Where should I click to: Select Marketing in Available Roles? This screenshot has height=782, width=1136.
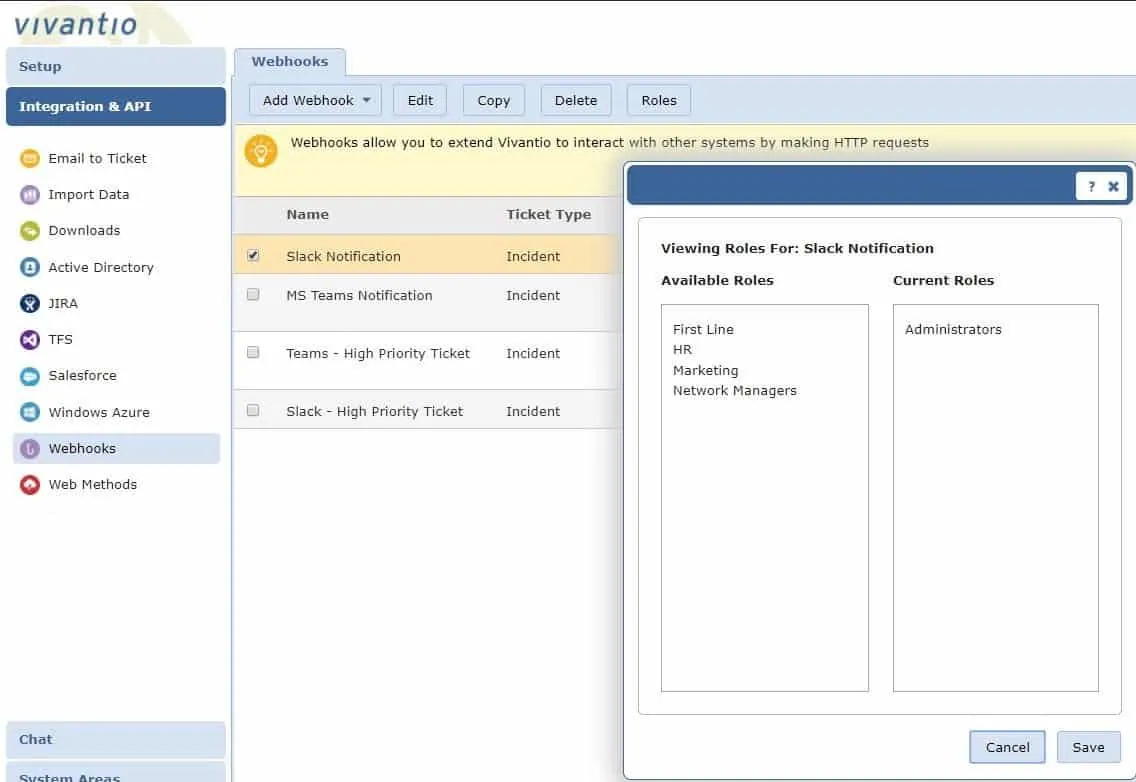pyautogui.click(x=705, y=370)
